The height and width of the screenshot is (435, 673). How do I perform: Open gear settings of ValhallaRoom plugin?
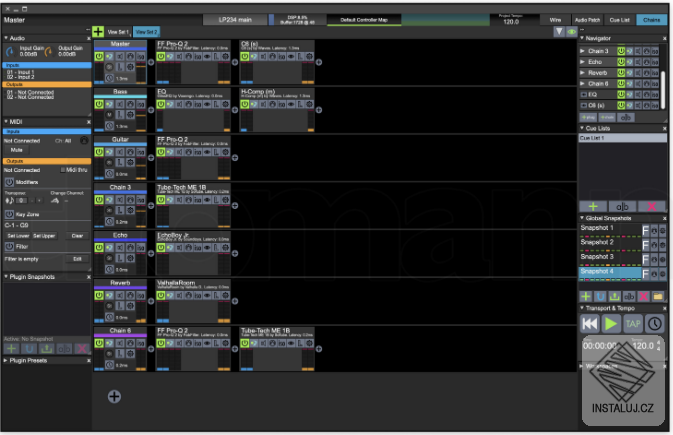pos(225,295)
